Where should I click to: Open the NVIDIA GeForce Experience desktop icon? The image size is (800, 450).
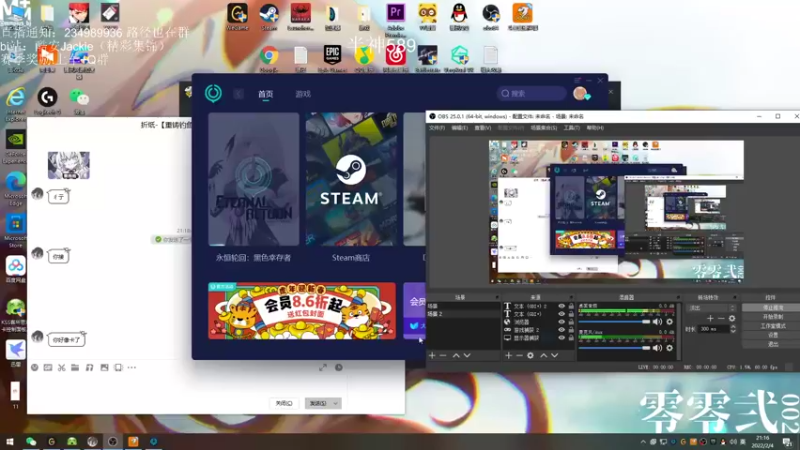15,139
